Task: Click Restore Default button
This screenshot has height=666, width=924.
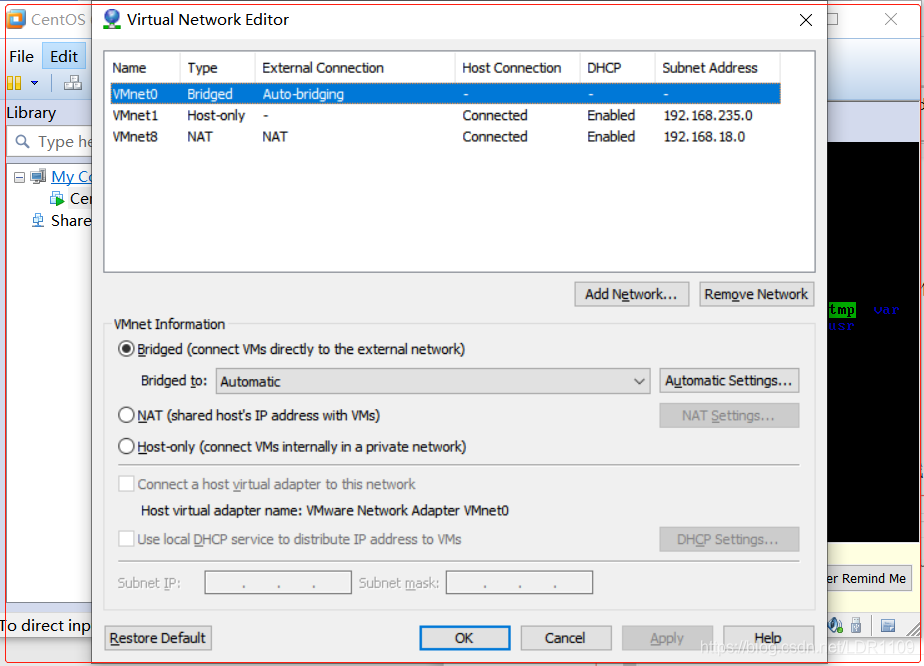Action: tap(158, 638)
